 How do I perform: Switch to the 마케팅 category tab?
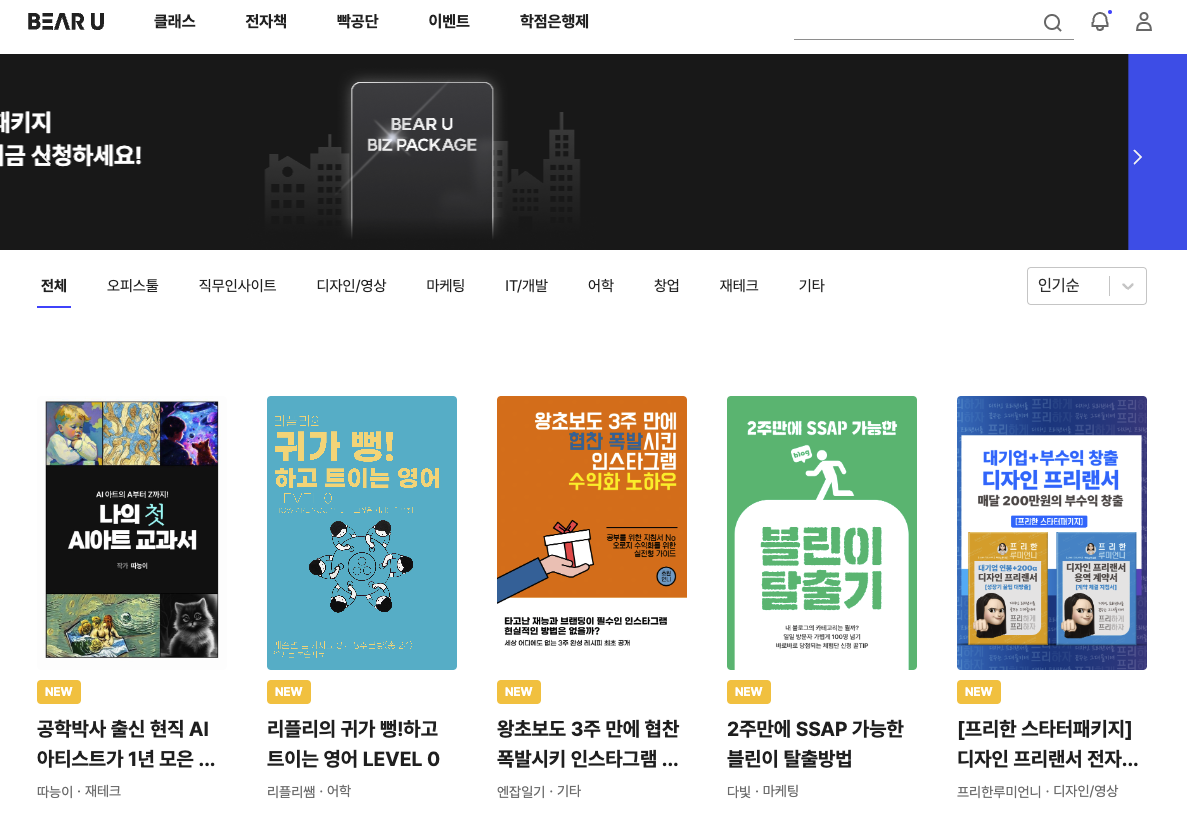(x=444, y=285)
